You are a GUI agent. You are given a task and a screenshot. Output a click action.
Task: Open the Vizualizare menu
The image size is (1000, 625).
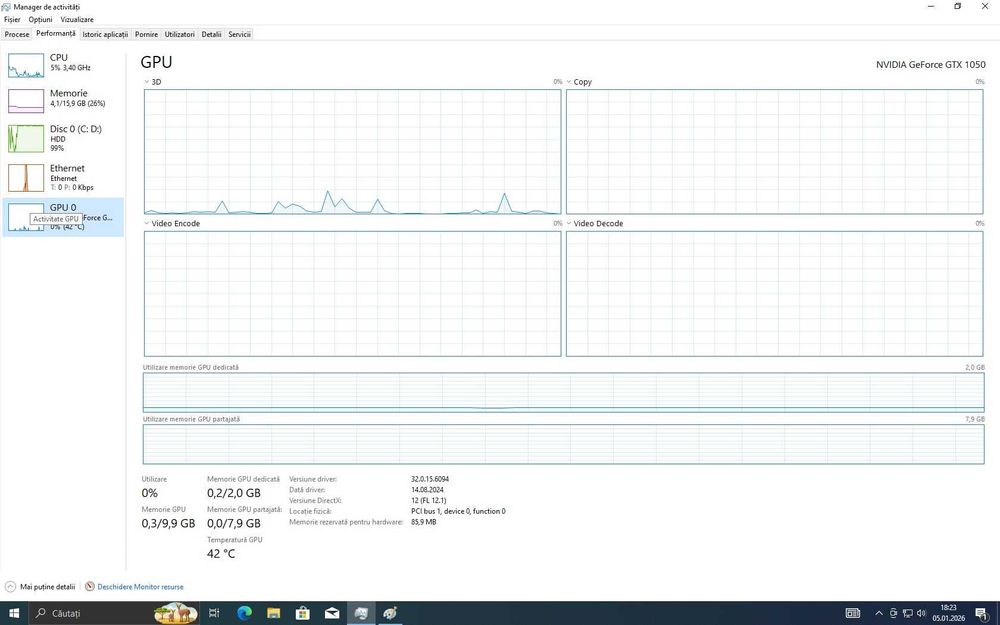point(77,20)
